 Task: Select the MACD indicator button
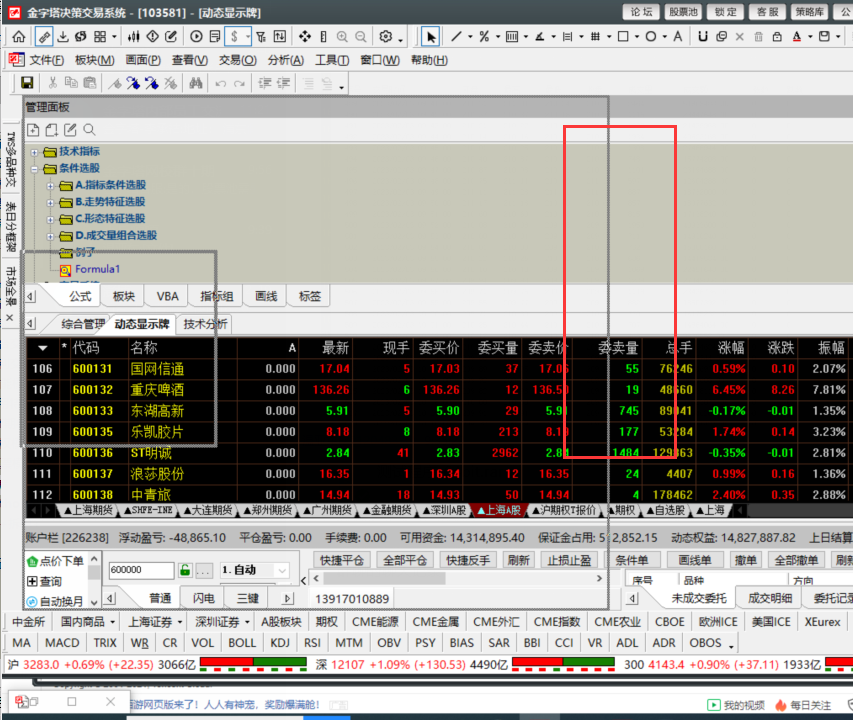tap(62, 643)
